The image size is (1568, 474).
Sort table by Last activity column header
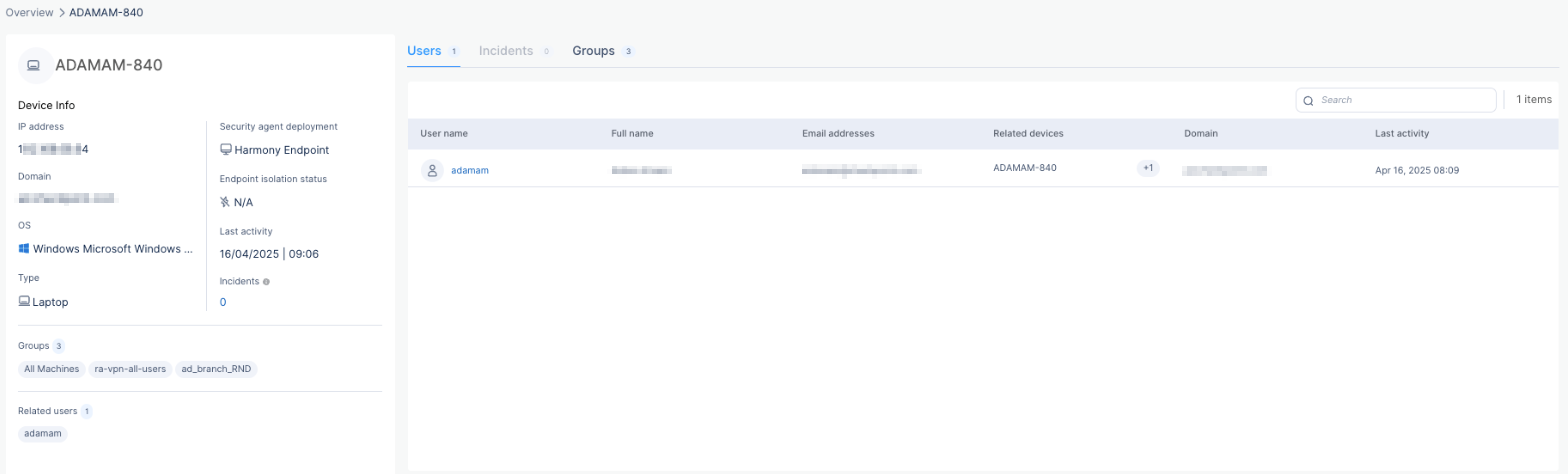pyautogui.click(x=1402, y=133)
